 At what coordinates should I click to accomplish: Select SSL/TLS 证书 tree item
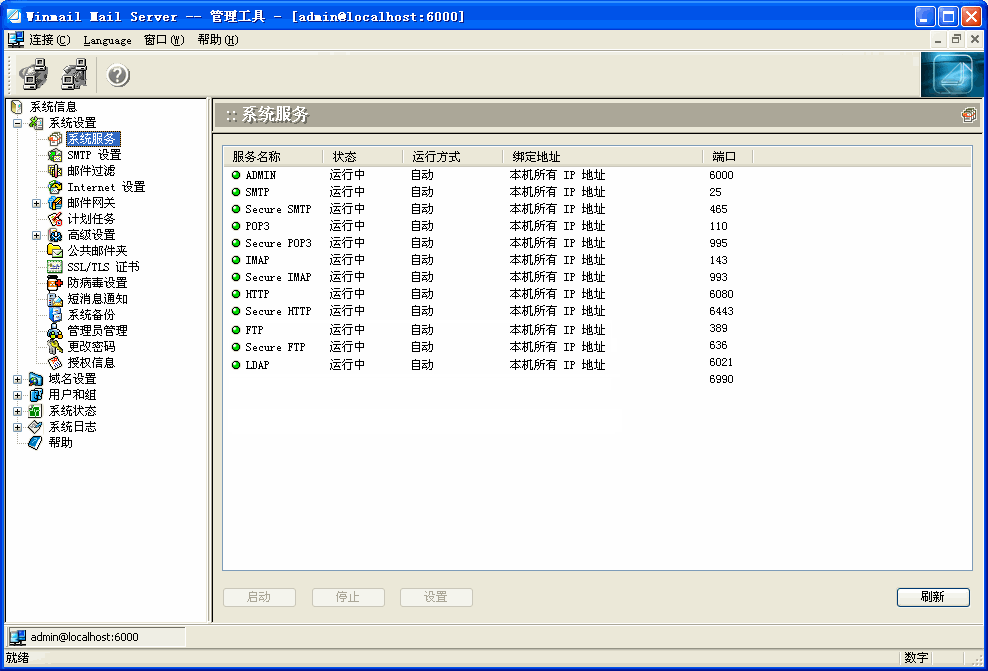(x=102, y=267)
